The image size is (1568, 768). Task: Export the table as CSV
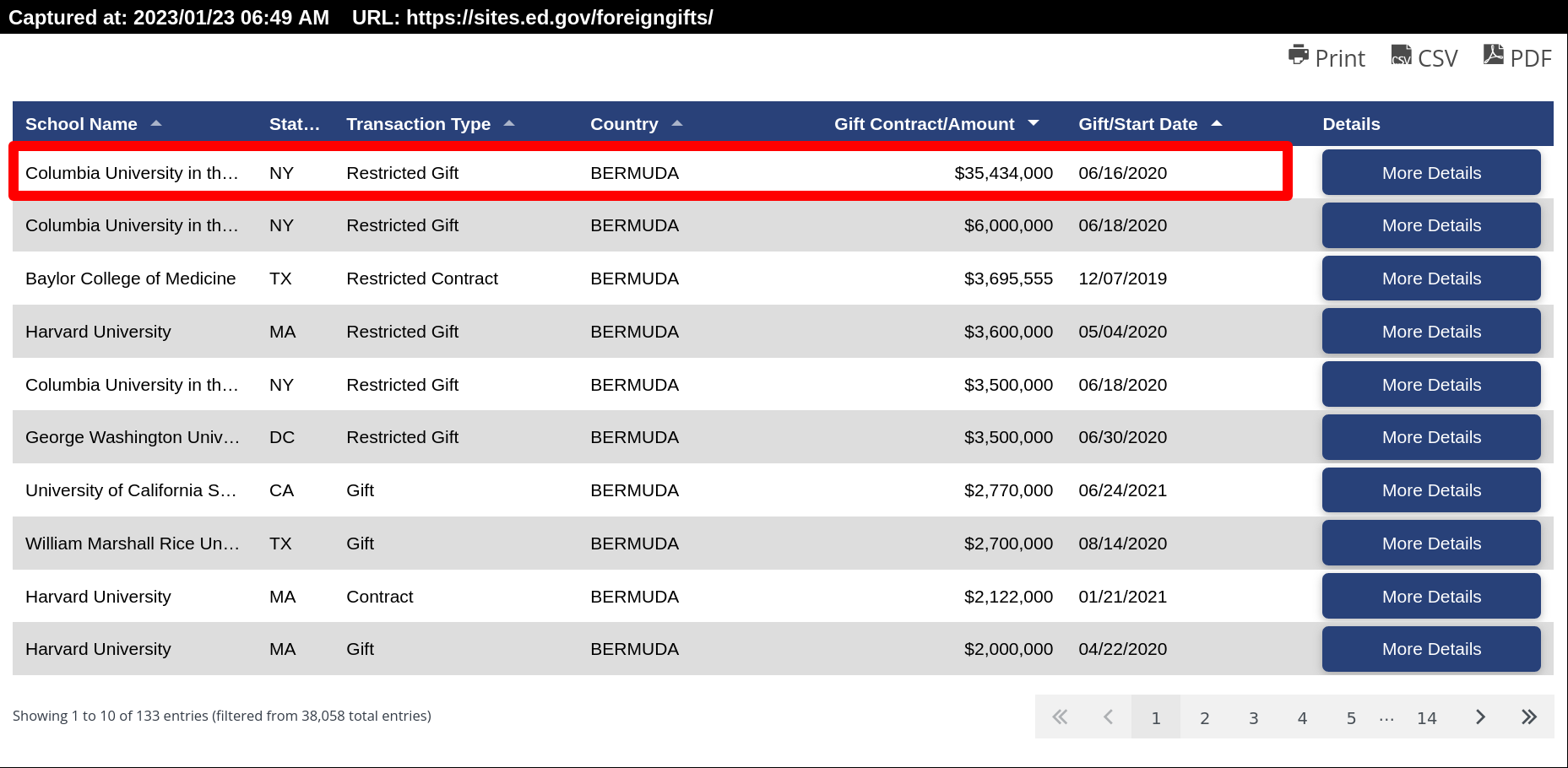point(1424,57)
